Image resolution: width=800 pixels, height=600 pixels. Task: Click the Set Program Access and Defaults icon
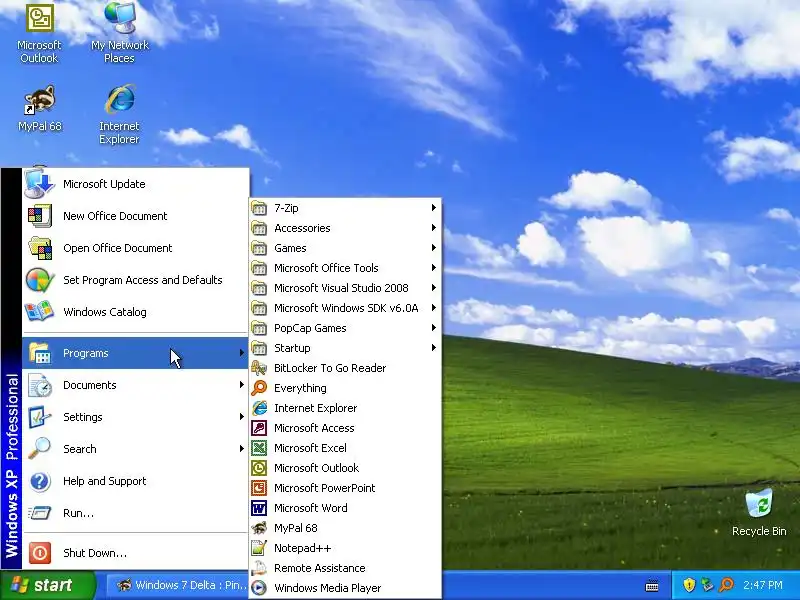click(x=39, y=280)
